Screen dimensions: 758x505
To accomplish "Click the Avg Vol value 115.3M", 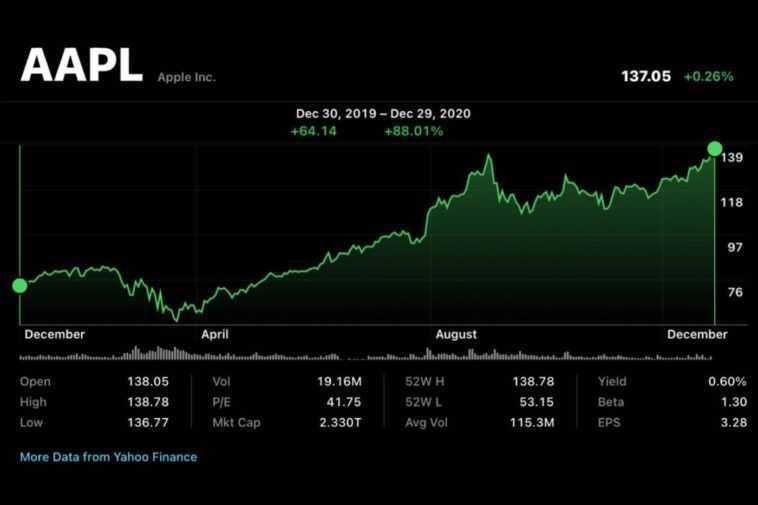I will (532, 423).
